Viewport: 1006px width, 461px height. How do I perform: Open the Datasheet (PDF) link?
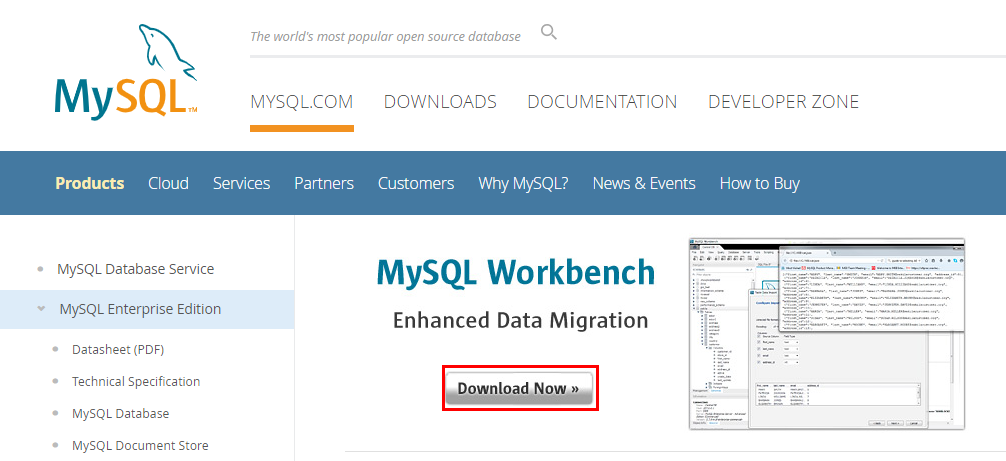pos(118,350)
